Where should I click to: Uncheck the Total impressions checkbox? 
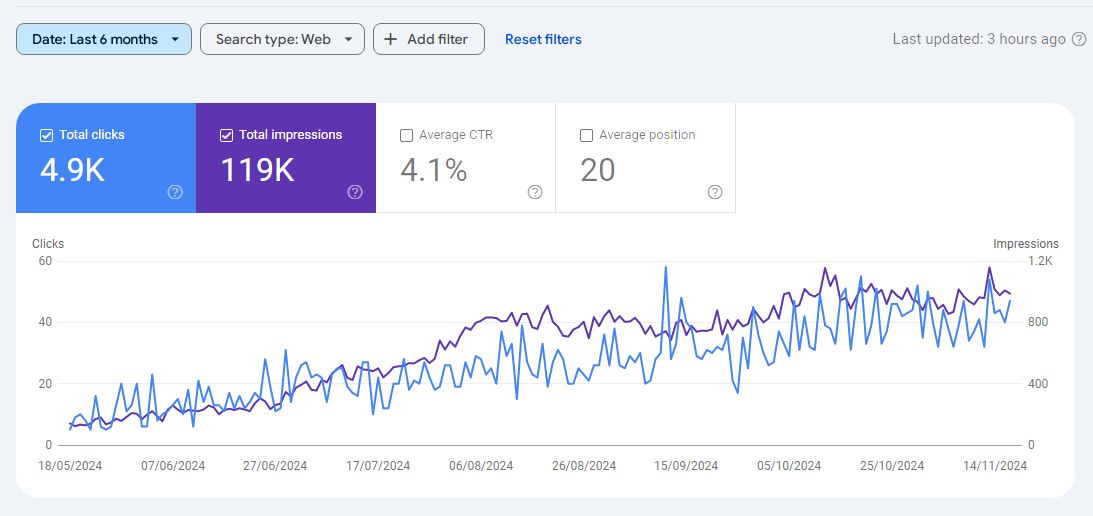click(x=226, y=135)
